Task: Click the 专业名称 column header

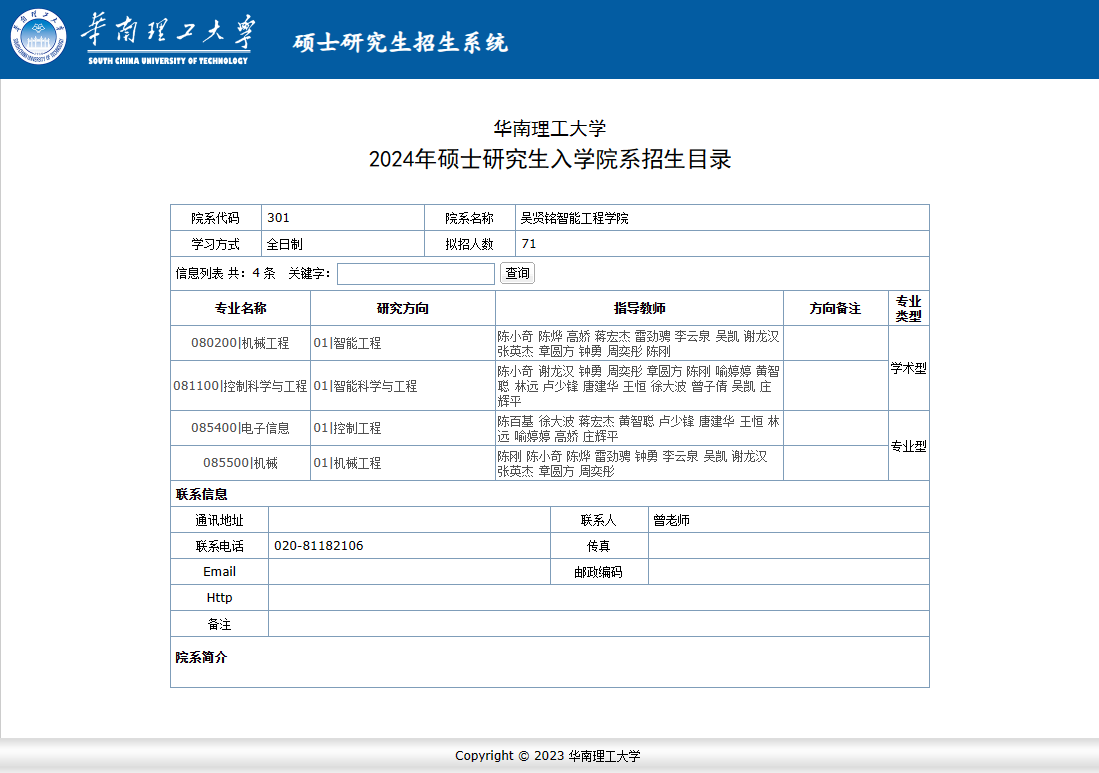Action: pos(240,308)
